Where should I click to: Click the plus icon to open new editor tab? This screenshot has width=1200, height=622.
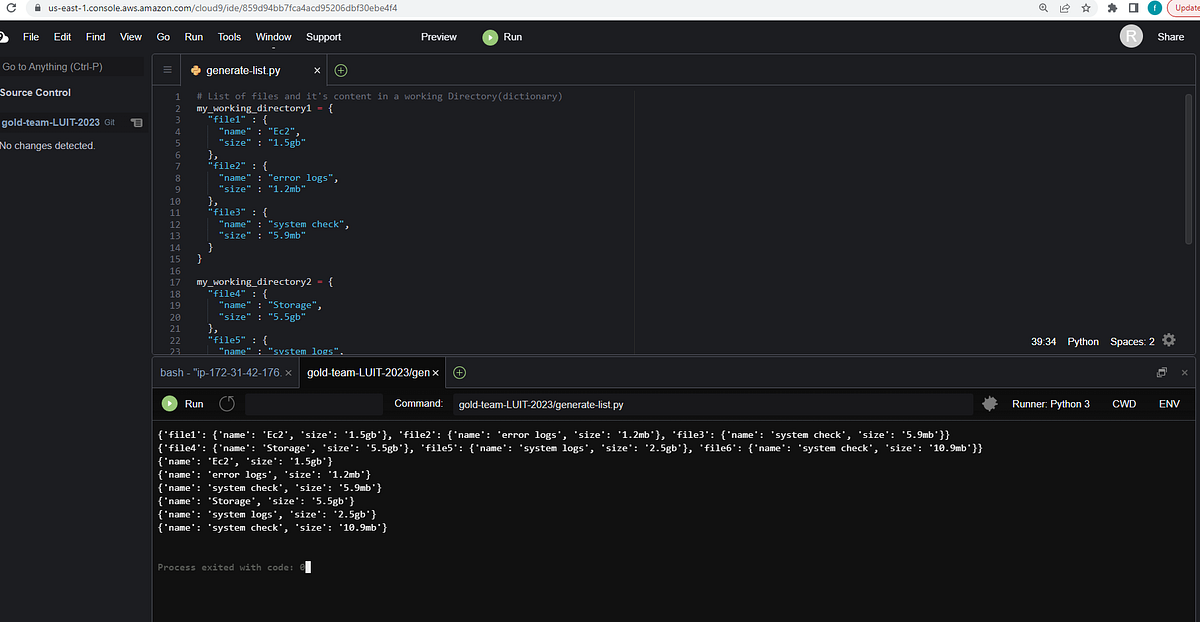point(340,70)
